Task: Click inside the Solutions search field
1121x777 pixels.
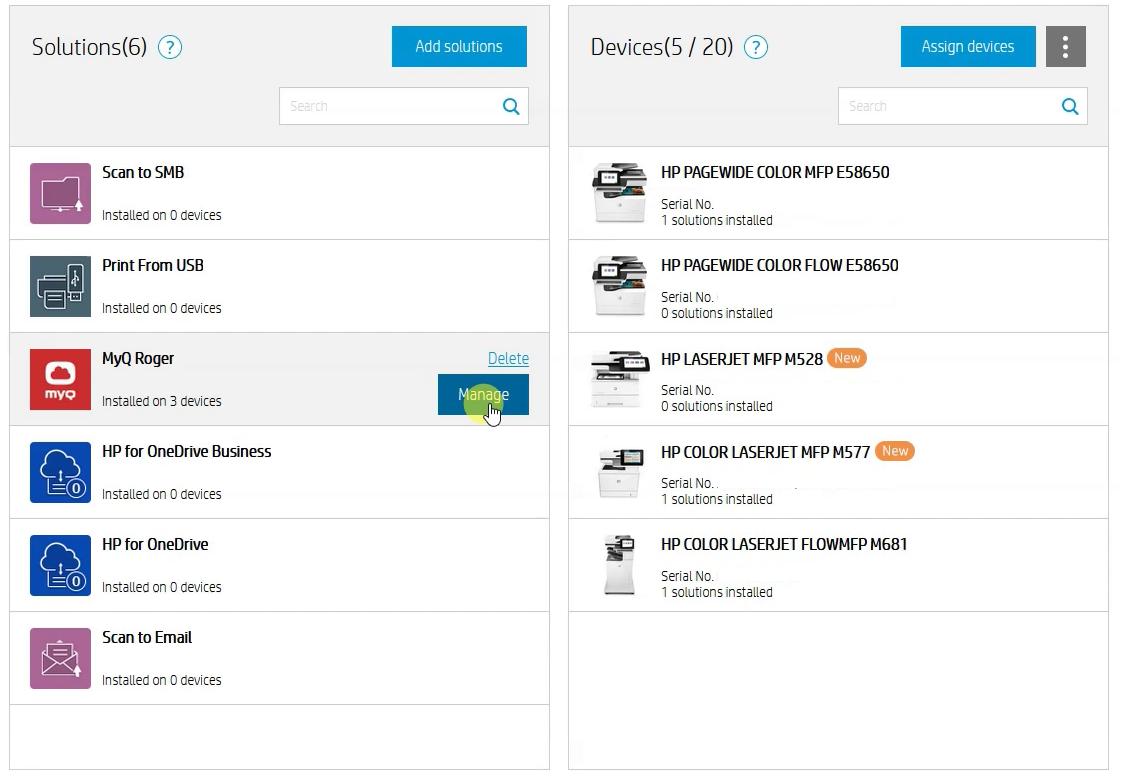Action: pyautogui.click(x=390, y=106)
